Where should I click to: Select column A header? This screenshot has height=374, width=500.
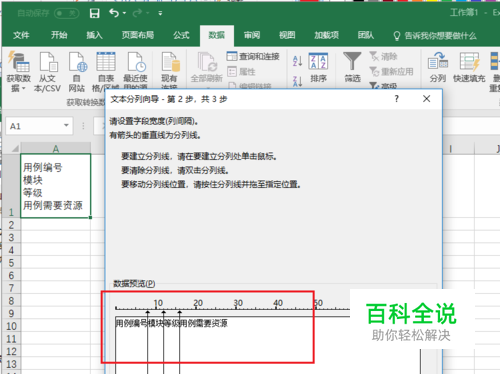pyautogui.click(x=56, y=148)
